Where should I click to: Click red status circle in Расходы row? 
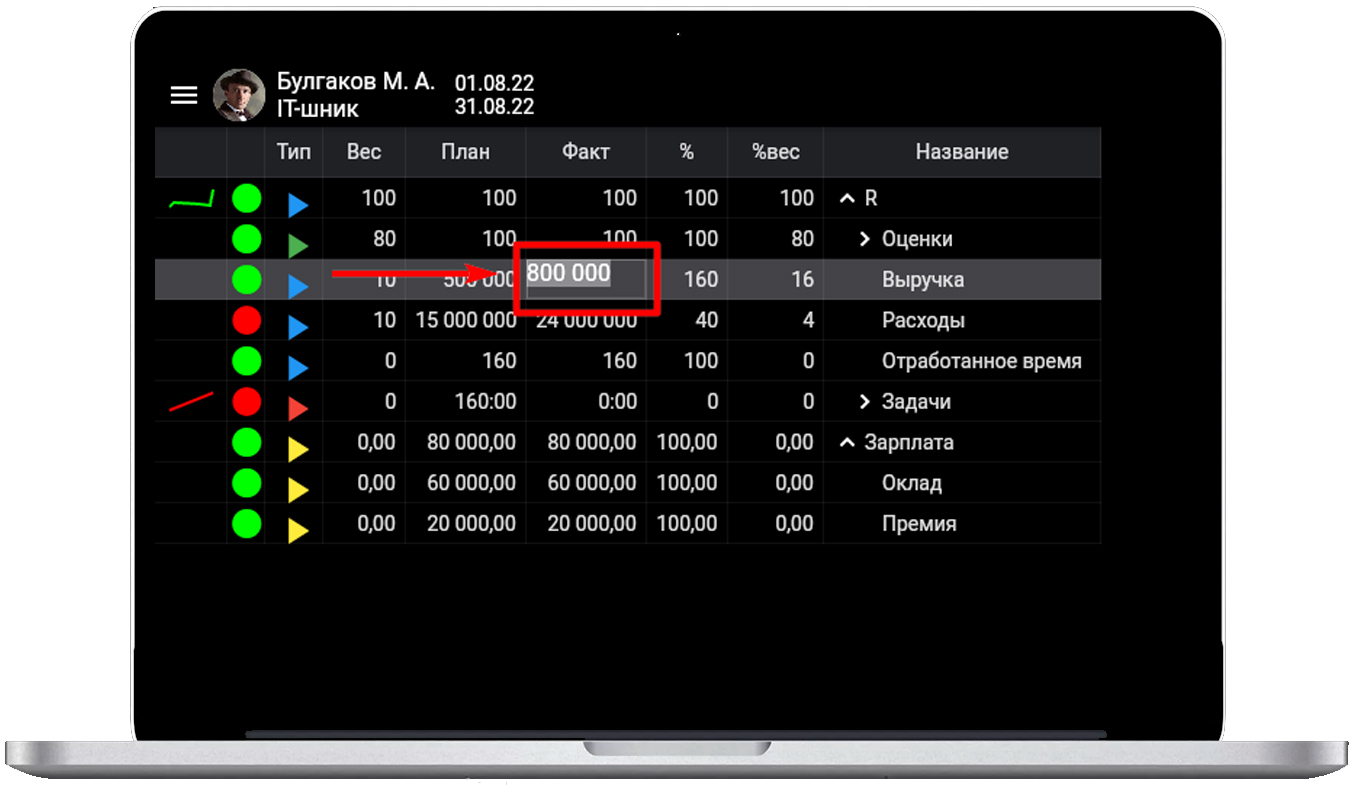point(246,321)
